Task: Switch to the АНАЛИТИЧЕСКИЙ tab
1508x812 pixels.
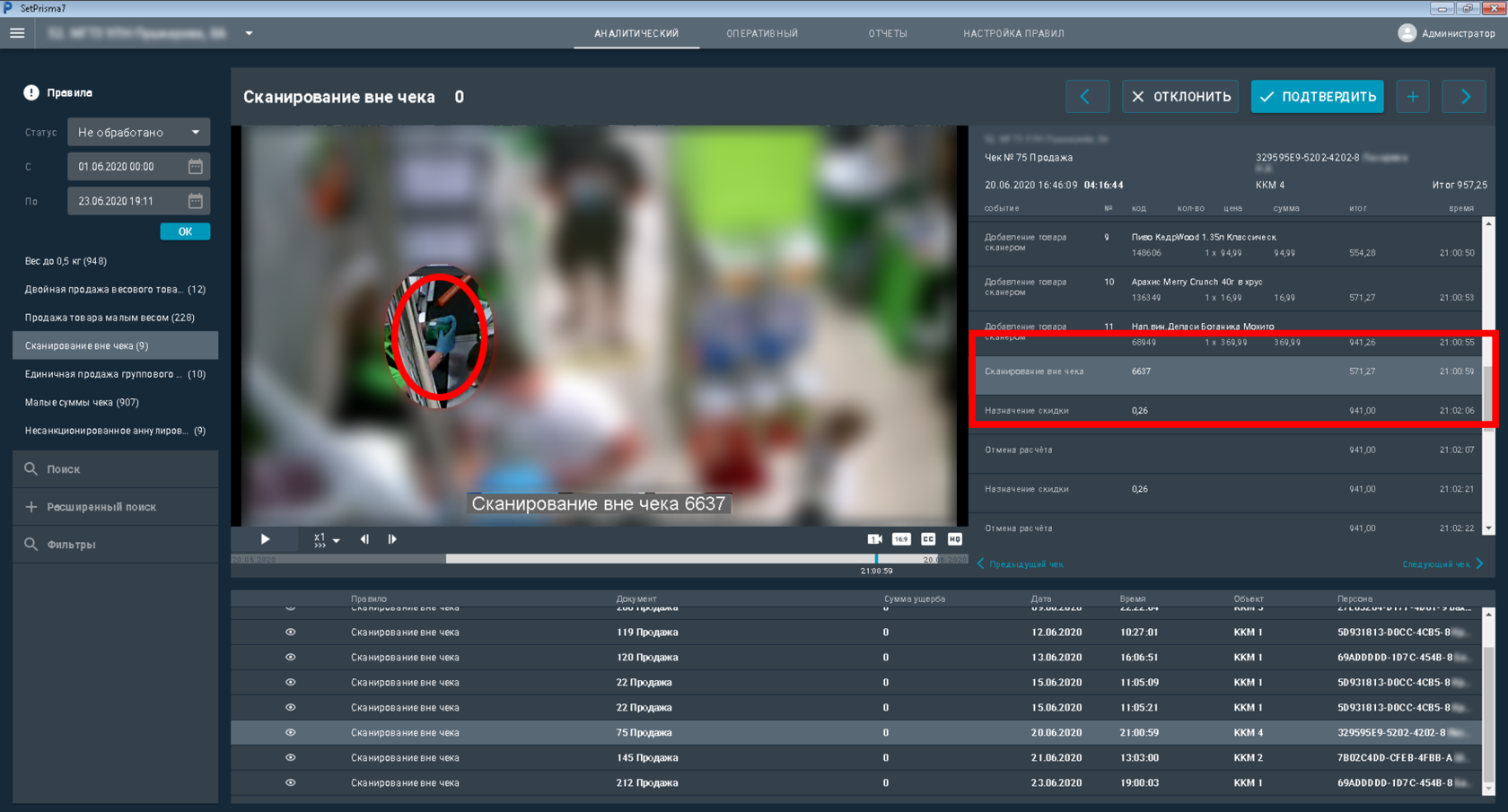Action: pos(636,33)
